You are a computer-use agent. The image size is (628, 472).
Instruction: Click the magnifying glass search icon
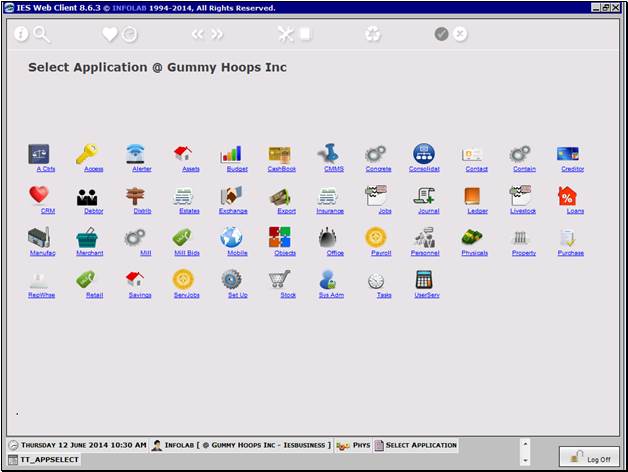click(41, 34)
